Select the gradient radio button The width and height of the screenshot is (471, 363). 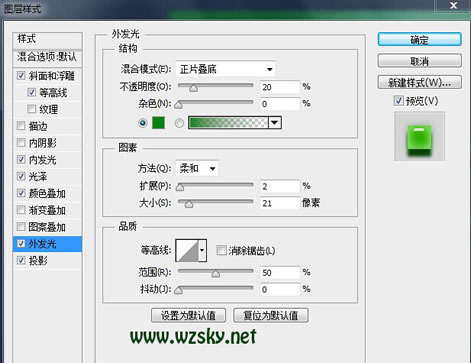click(x=179, y=123)
